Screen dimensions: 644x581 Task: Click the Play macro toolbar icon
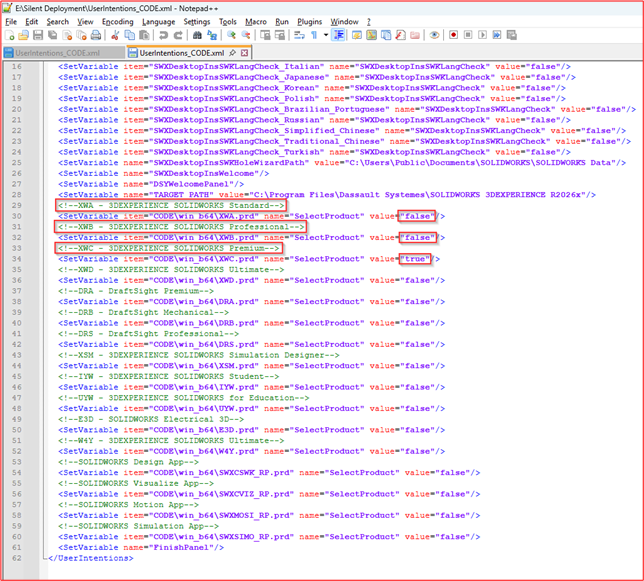point(484,34)
